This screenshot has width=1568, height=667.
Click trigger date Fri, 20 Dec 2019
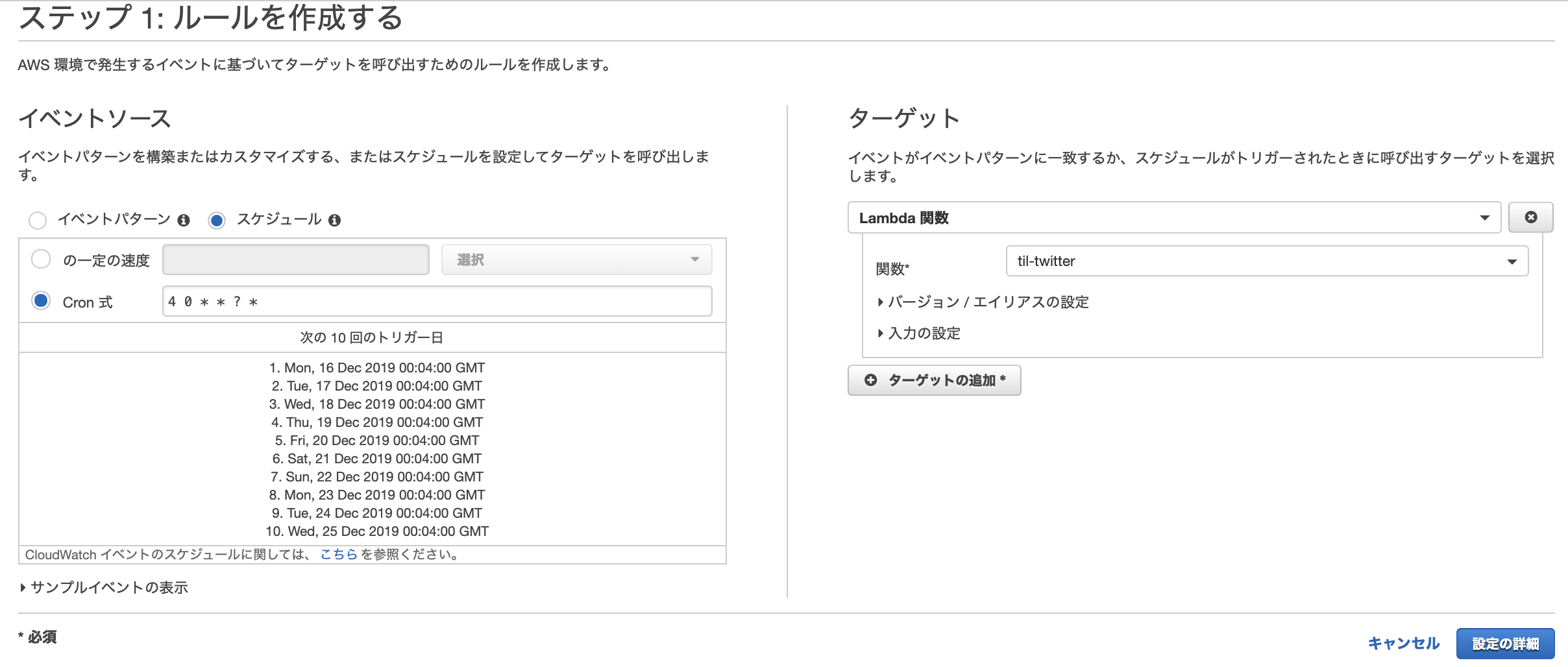(x=377, y=441)
